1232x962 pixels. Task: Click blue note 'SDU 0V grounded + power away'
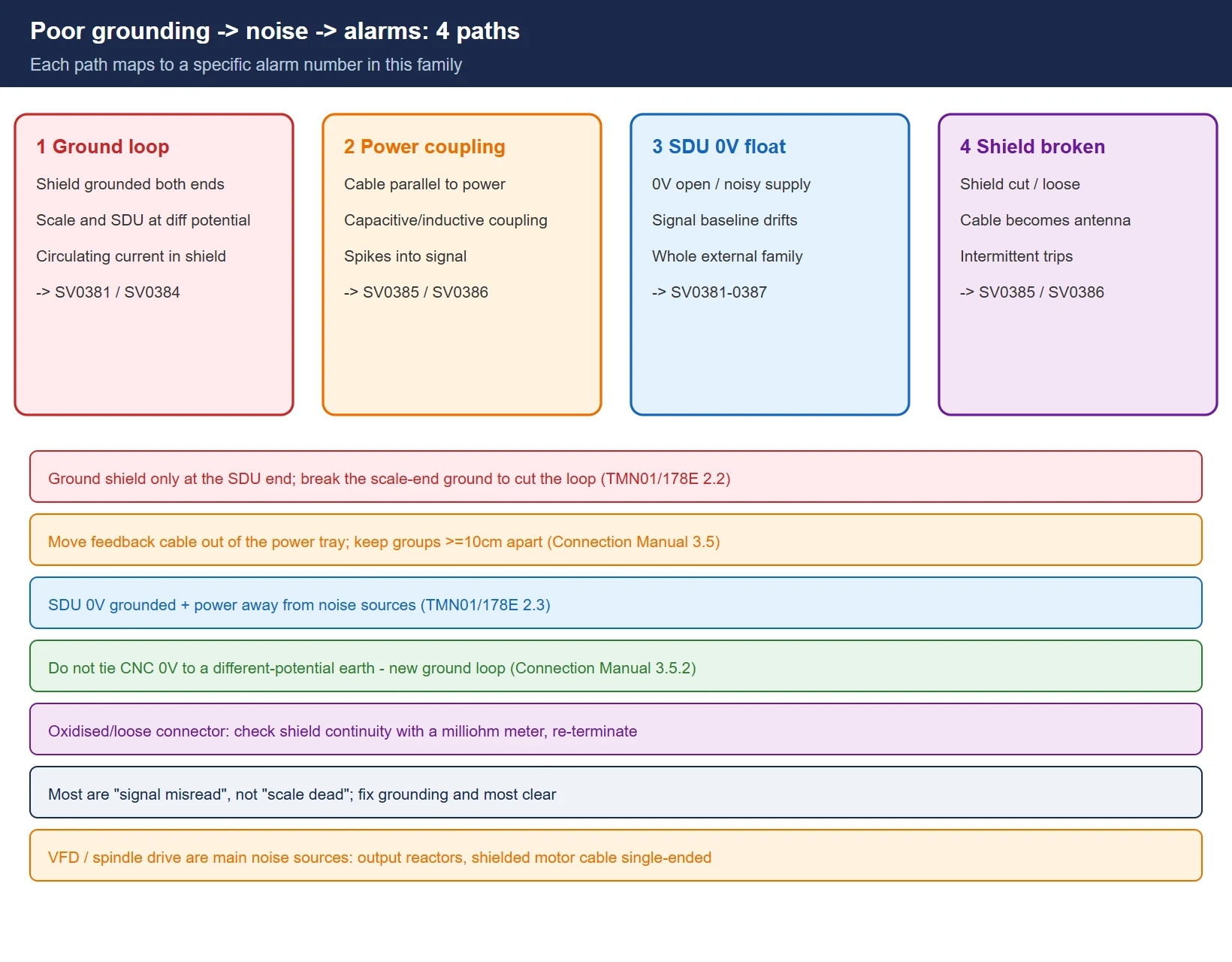[616, 604]
